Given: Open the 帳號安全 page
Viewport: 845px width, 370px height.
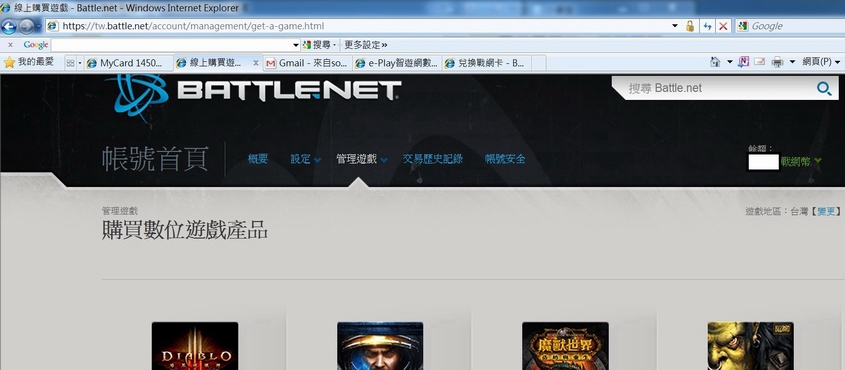Looking at the screenshot, I should [x=505, y=159].
